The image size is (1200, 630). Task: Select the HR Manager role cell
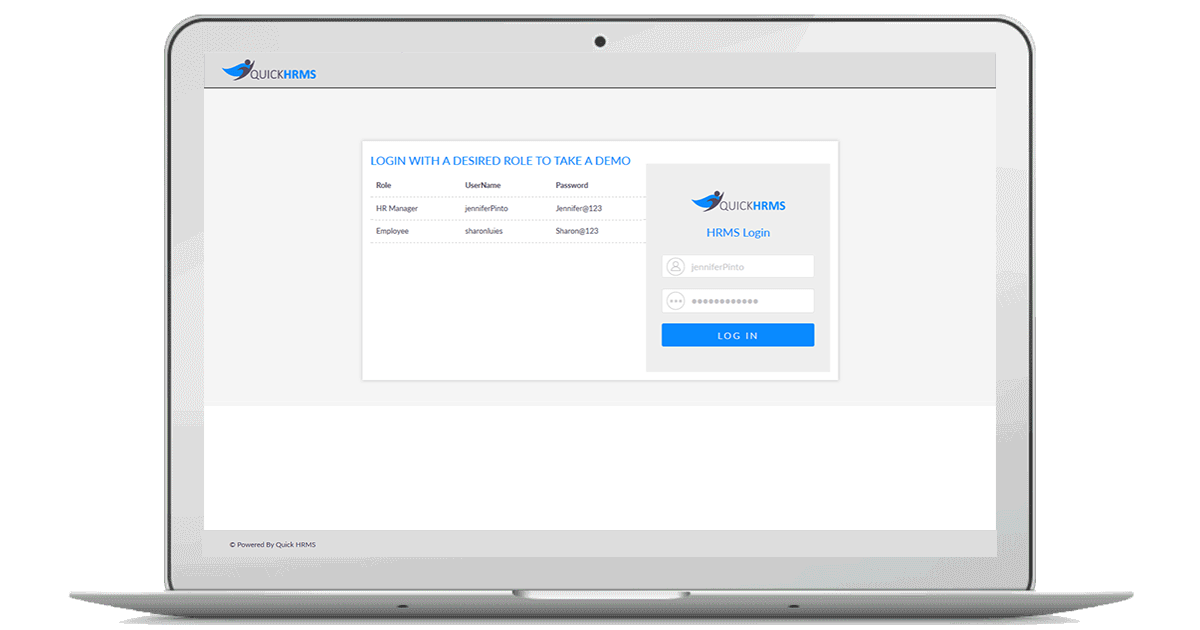tap(397, 208)
